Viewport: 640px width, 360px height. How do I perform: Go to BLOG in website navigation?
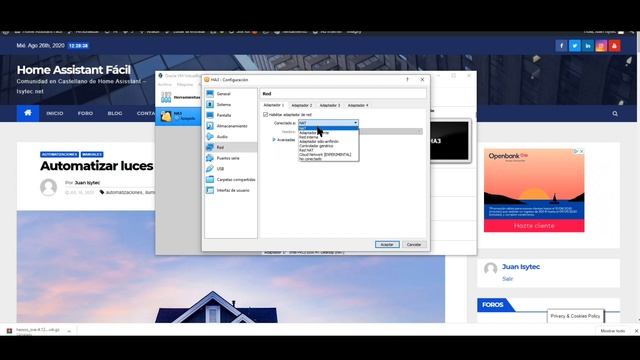[x=115, y=113]
